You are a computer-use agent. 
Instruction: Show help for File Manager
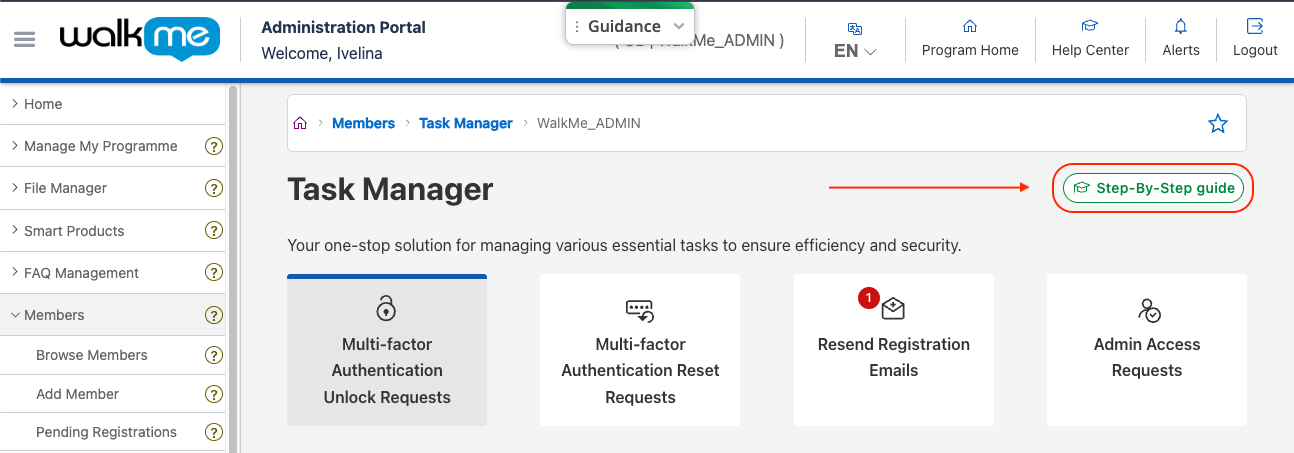pyautogui.click(x=213, y=188)
